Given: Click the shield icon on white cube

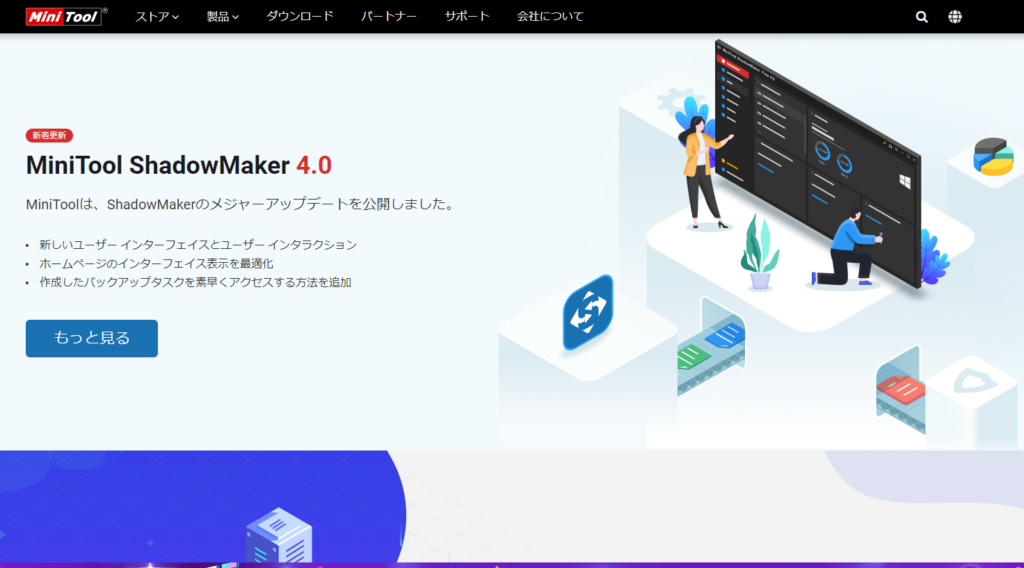Looking at the screenshot, I should click(x=974, y=381).
